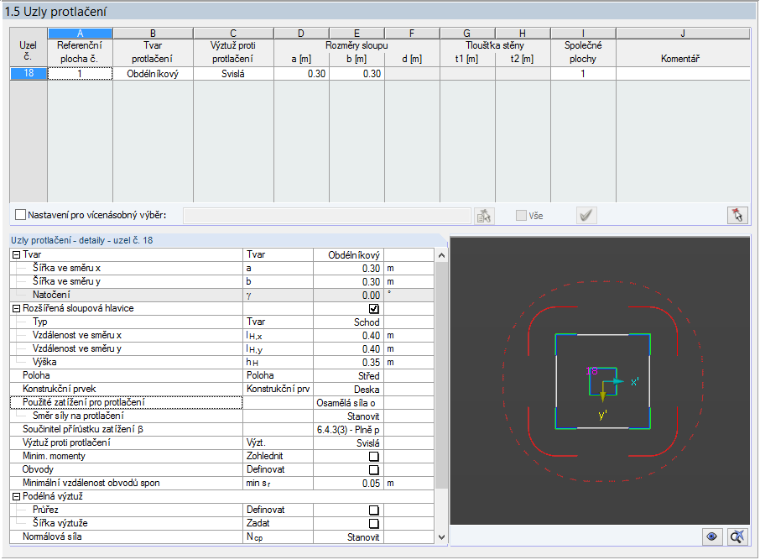Check Průřez Definovat checkbox
This screenshot has height=560, width=760.
(374, 510)
